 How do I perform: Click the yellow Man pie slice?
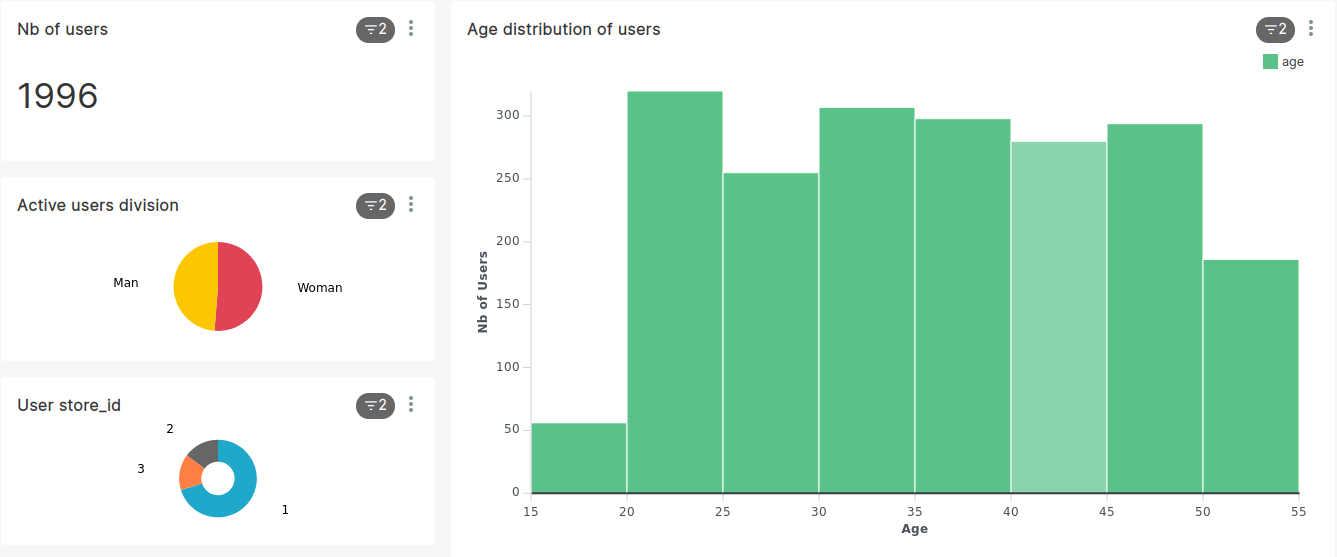pos(194,286)
